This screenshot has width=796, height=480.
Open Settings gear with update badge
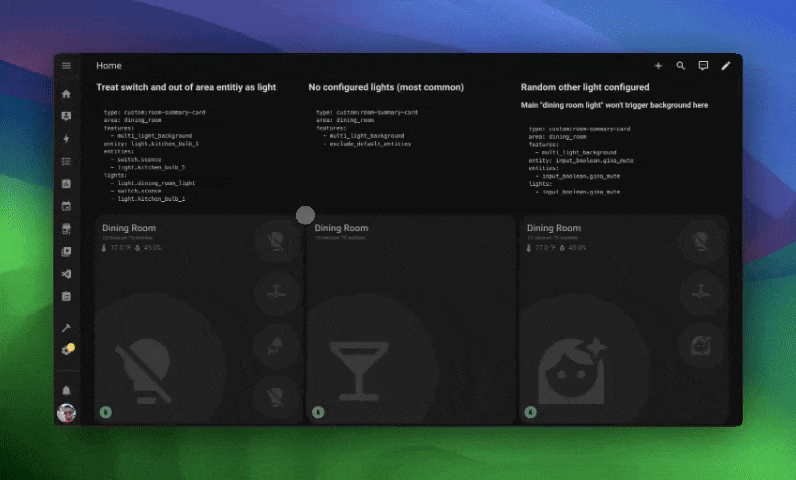[67, 350]
